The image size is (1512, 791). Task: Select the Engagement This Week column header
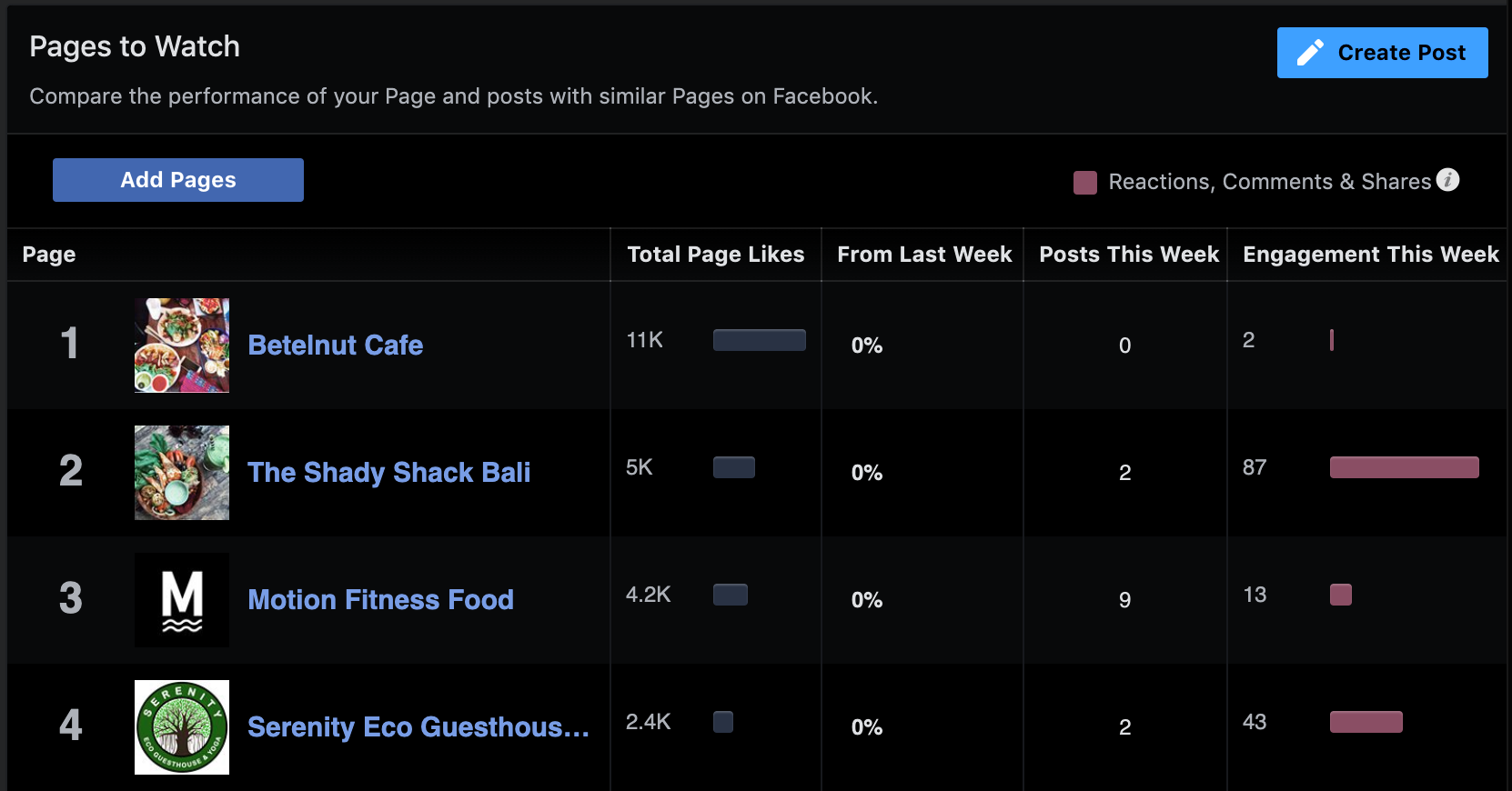[1370, 255]
